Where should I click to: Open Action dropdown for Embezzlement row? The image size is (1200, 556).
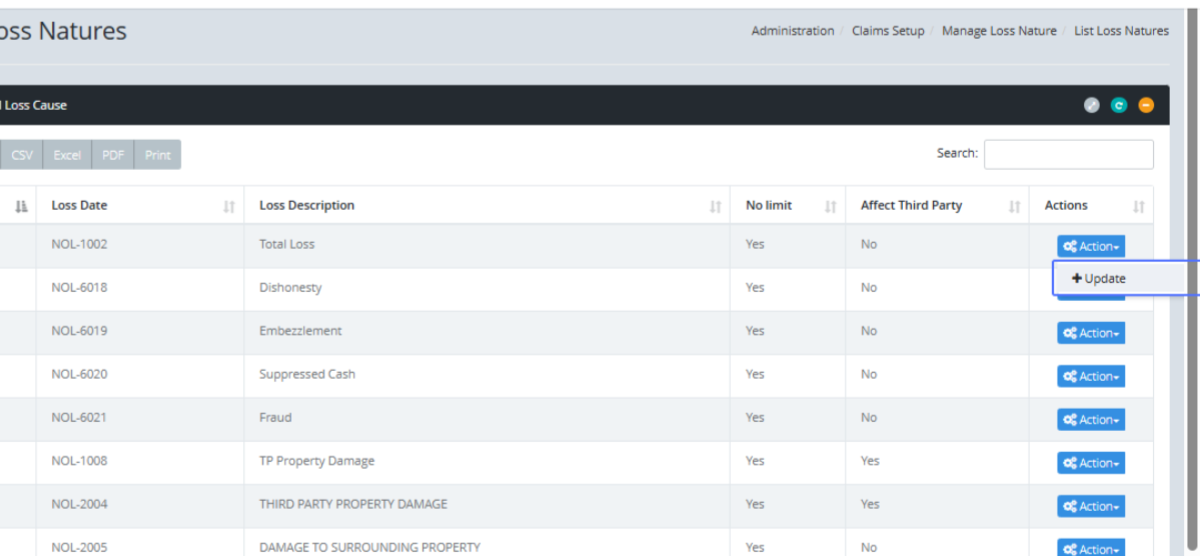coord(1091,333)
